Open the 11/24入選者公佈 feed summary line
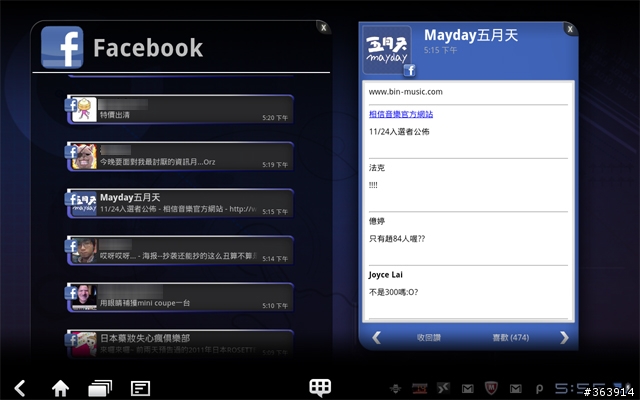640x400 pixels. tap(178, 209)
